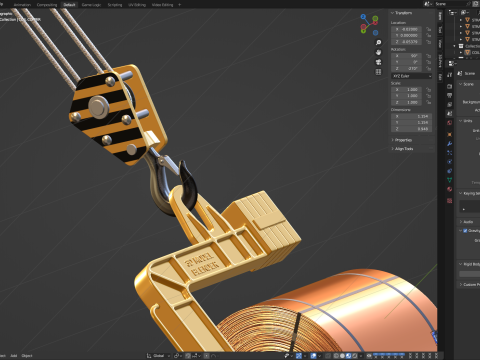Switch perspective/orthographic with the grid icon
Screen dimensions: 480x360
click(378, 72)
